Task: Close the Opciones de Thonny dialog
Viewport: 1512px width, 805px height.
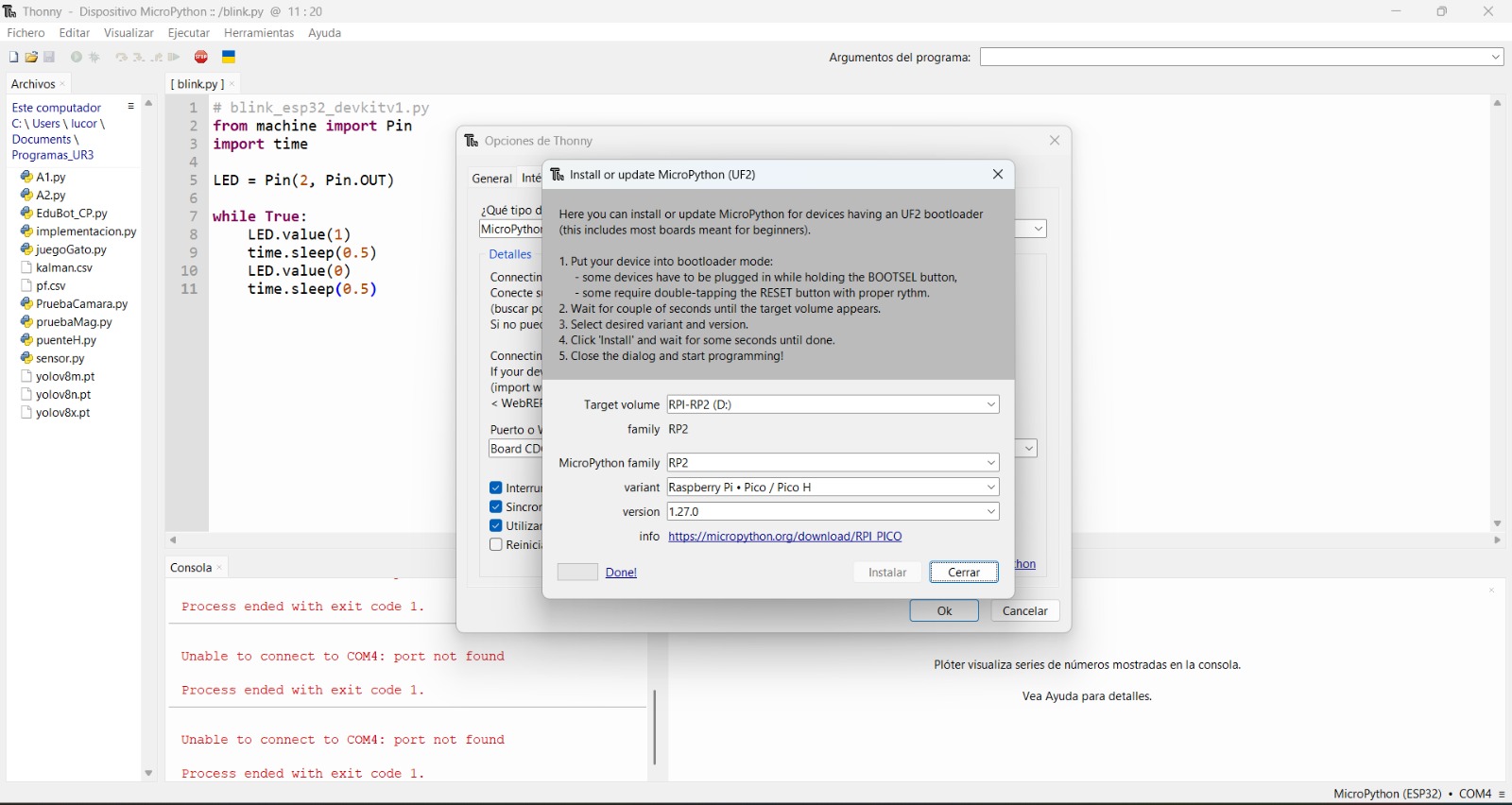Action: [1055, 140]
